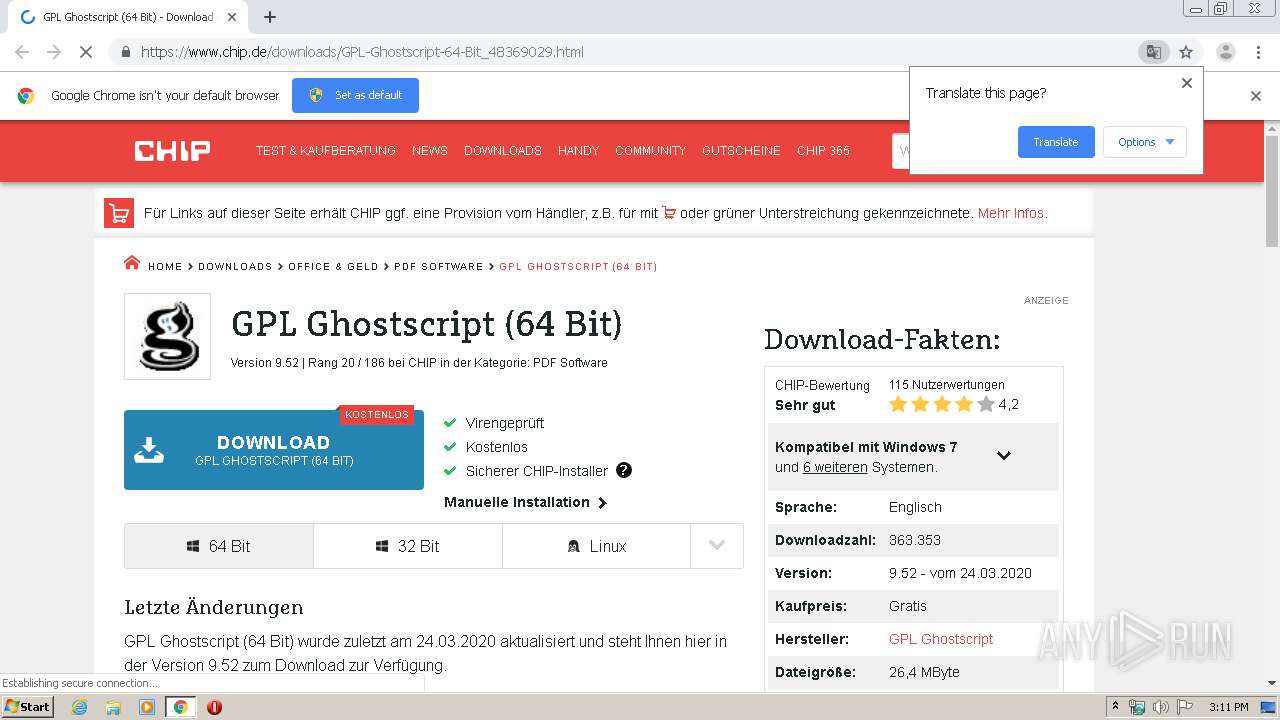Stop loading the page
This screenshot has height=720, width=1280.
(x=86, y=52)
